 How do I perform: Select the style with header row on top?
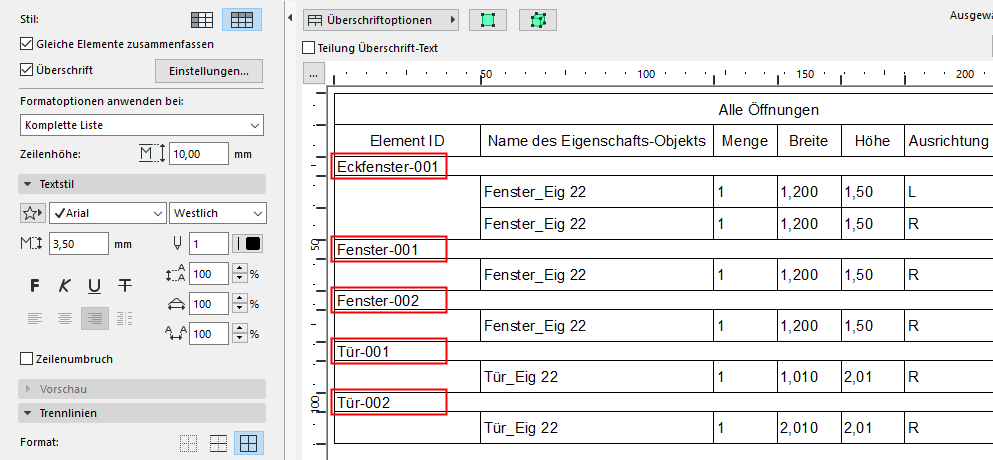(x=242, y=20)
